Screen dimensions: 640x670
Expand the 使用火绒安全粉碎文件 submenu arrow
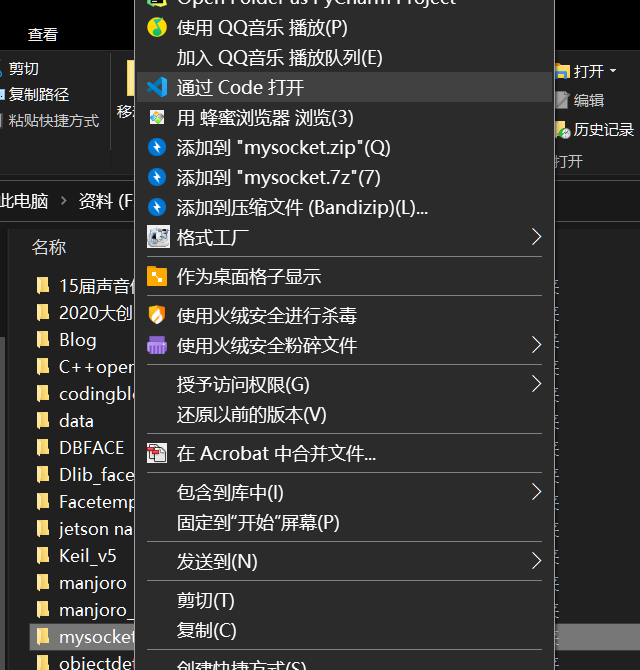tap(536, 345)
